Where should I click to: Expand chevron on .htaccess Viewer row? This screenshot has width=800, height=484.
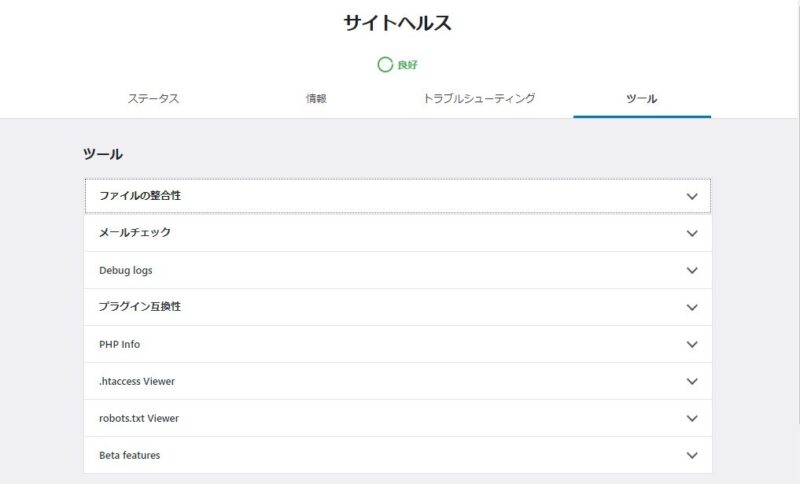click(692, 381)
